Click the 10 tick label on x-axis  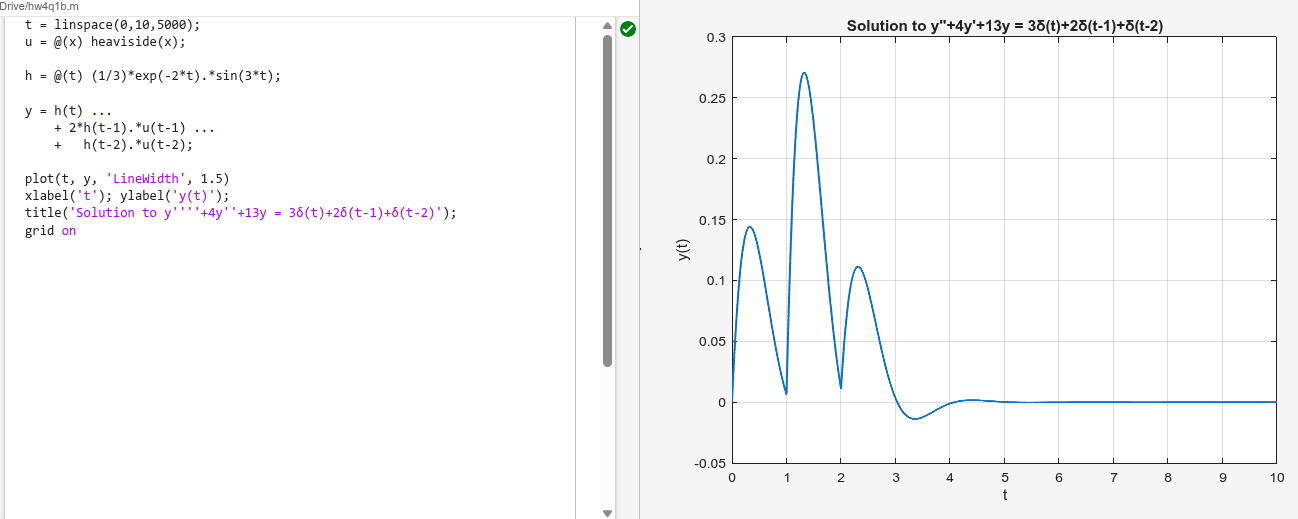(x=1276, y=479)
